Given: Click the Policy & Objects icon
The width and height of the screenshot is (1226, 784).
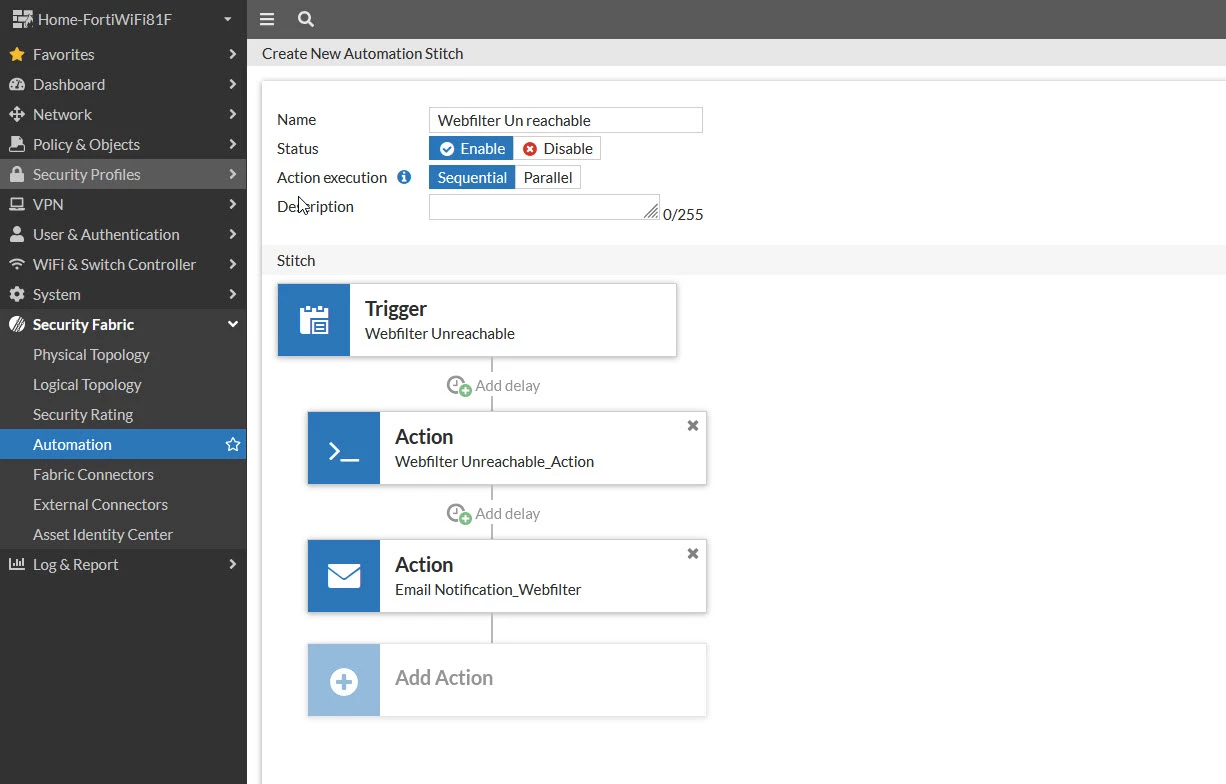Looking at the screenshot, I should coord(16,144).
